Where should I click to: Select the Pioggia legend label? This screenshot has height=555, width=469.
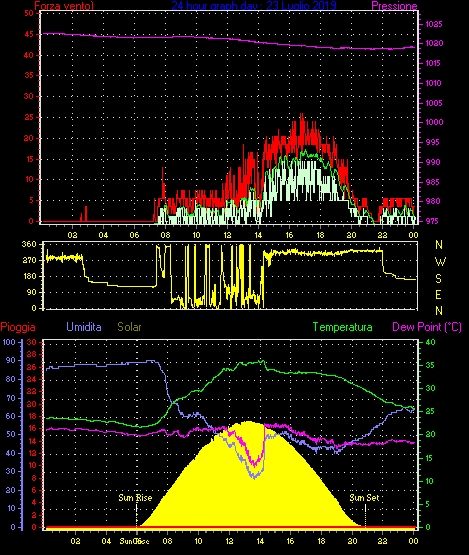(18, 327)
